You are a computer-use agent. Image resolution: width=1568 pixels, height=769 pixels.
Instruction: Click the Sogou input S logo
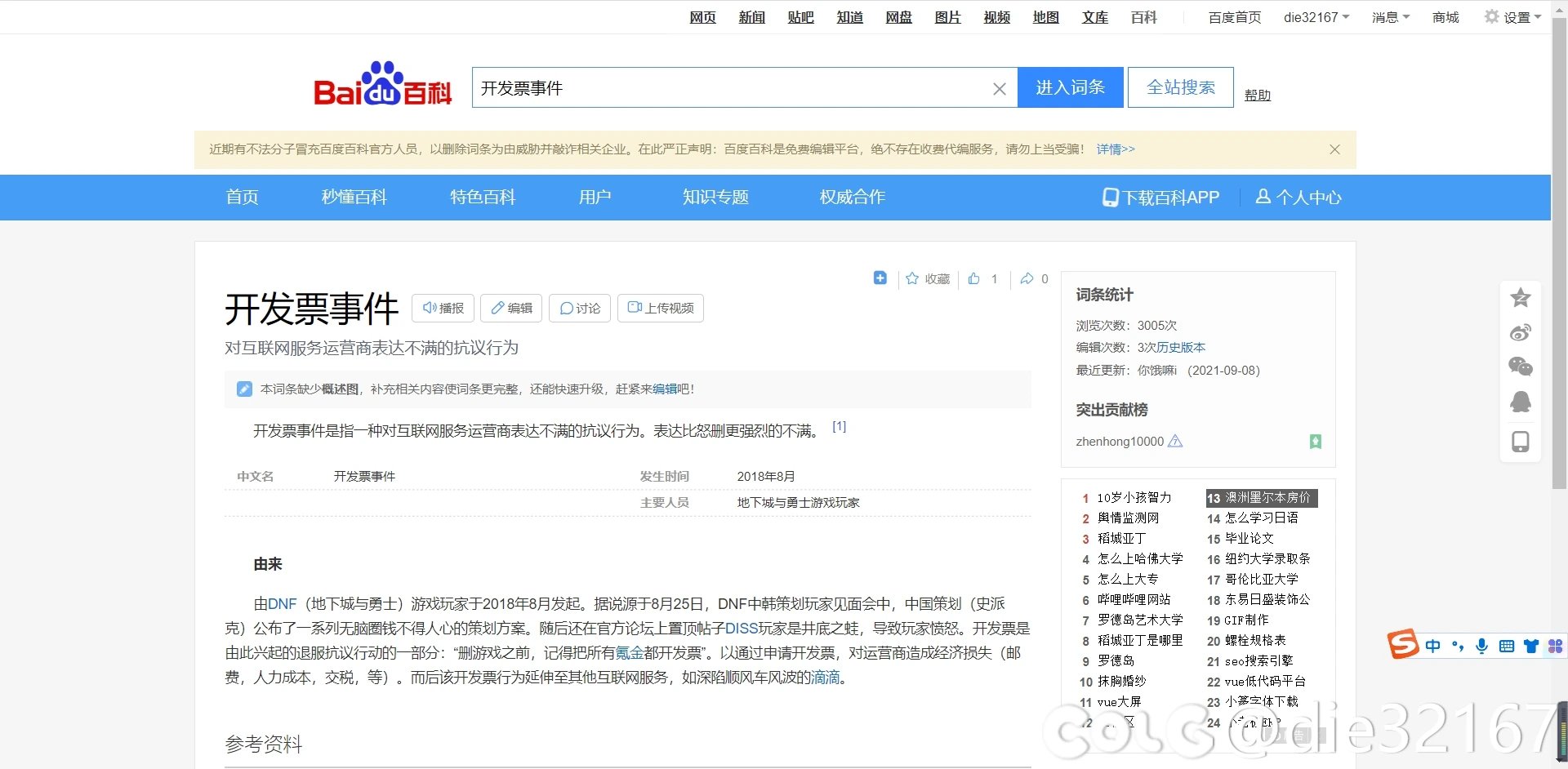point(1403,644)
